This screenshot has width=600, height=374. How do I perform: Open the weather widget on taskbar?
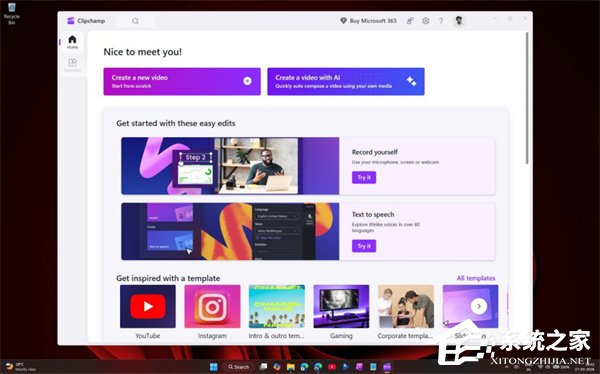click(21, 367)
